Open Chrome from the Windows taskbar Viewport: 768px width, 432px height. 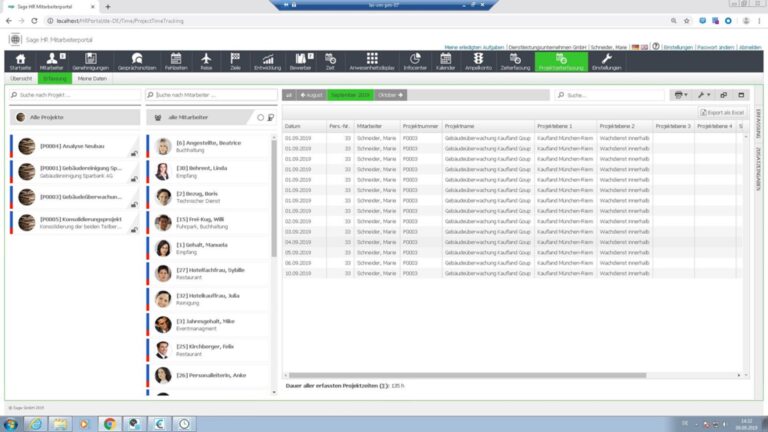point(110,423)
